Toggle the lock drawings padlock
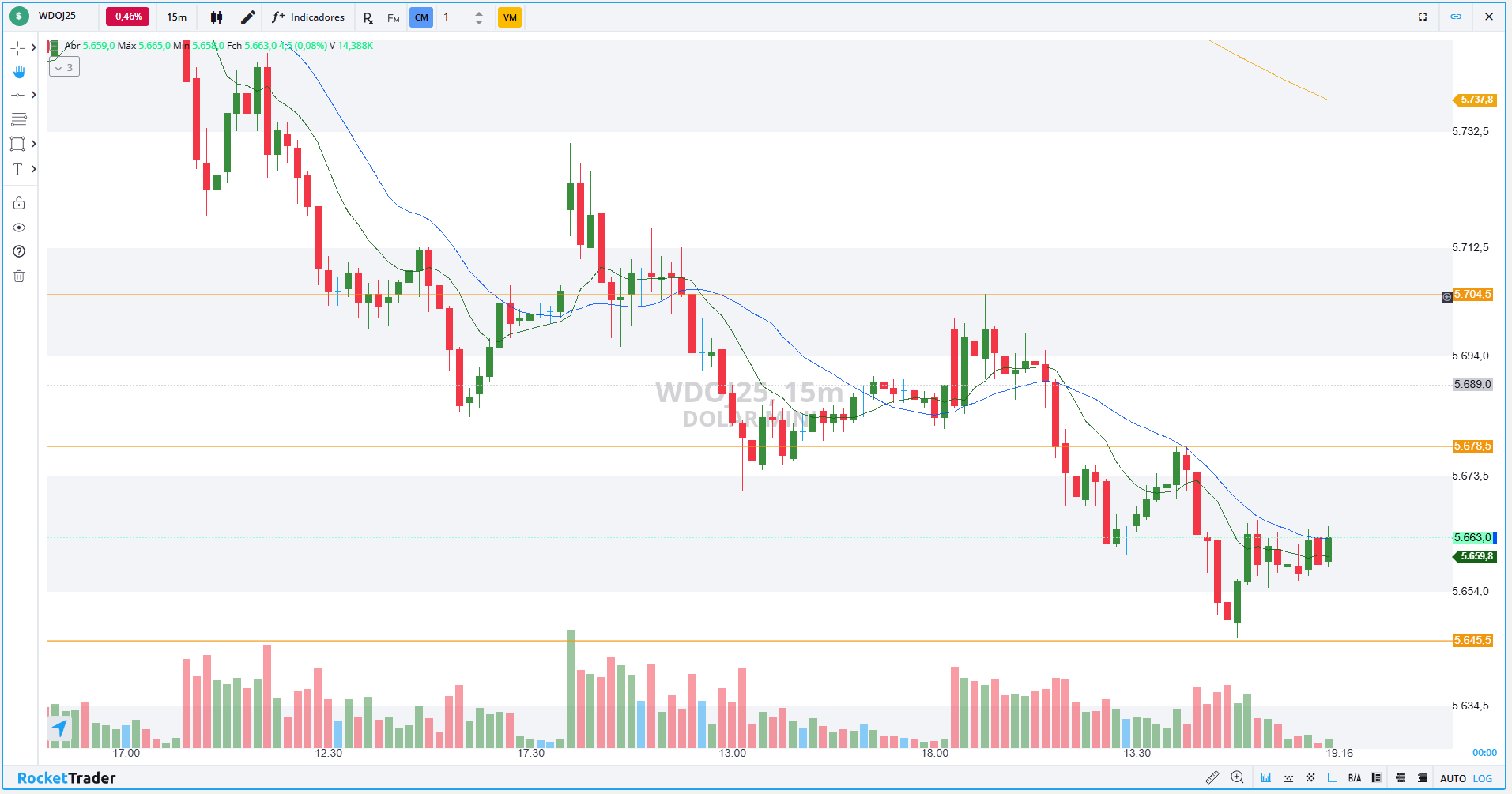 (19, 203)
